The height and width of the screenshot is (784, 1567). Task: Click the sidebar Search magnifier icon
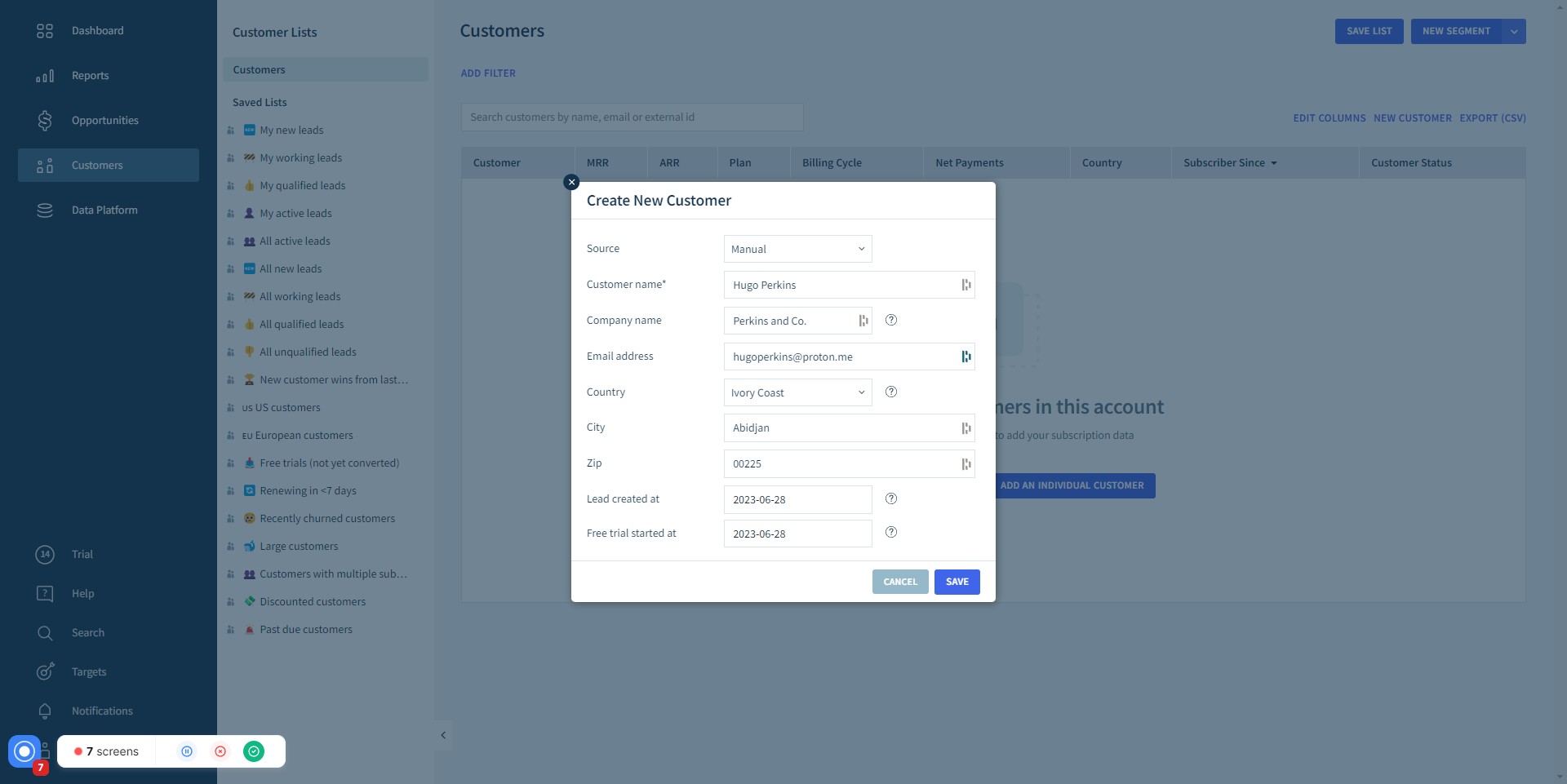[45, 632]
